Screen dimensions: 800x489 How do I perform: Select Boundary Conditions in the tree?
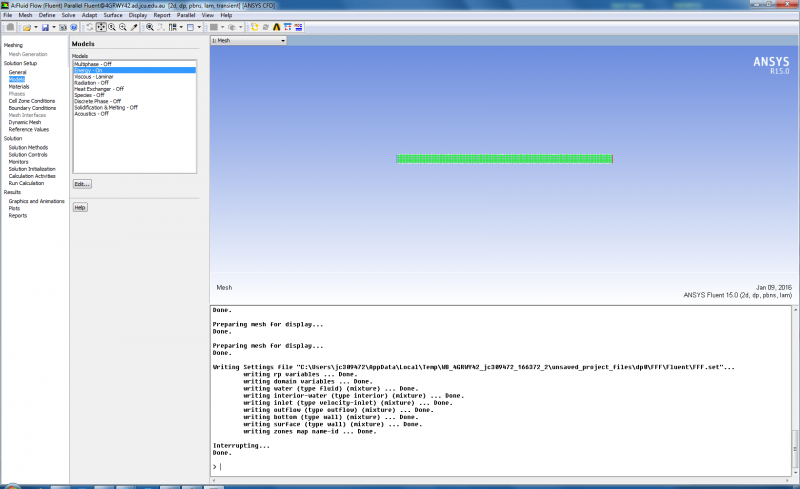32,108
